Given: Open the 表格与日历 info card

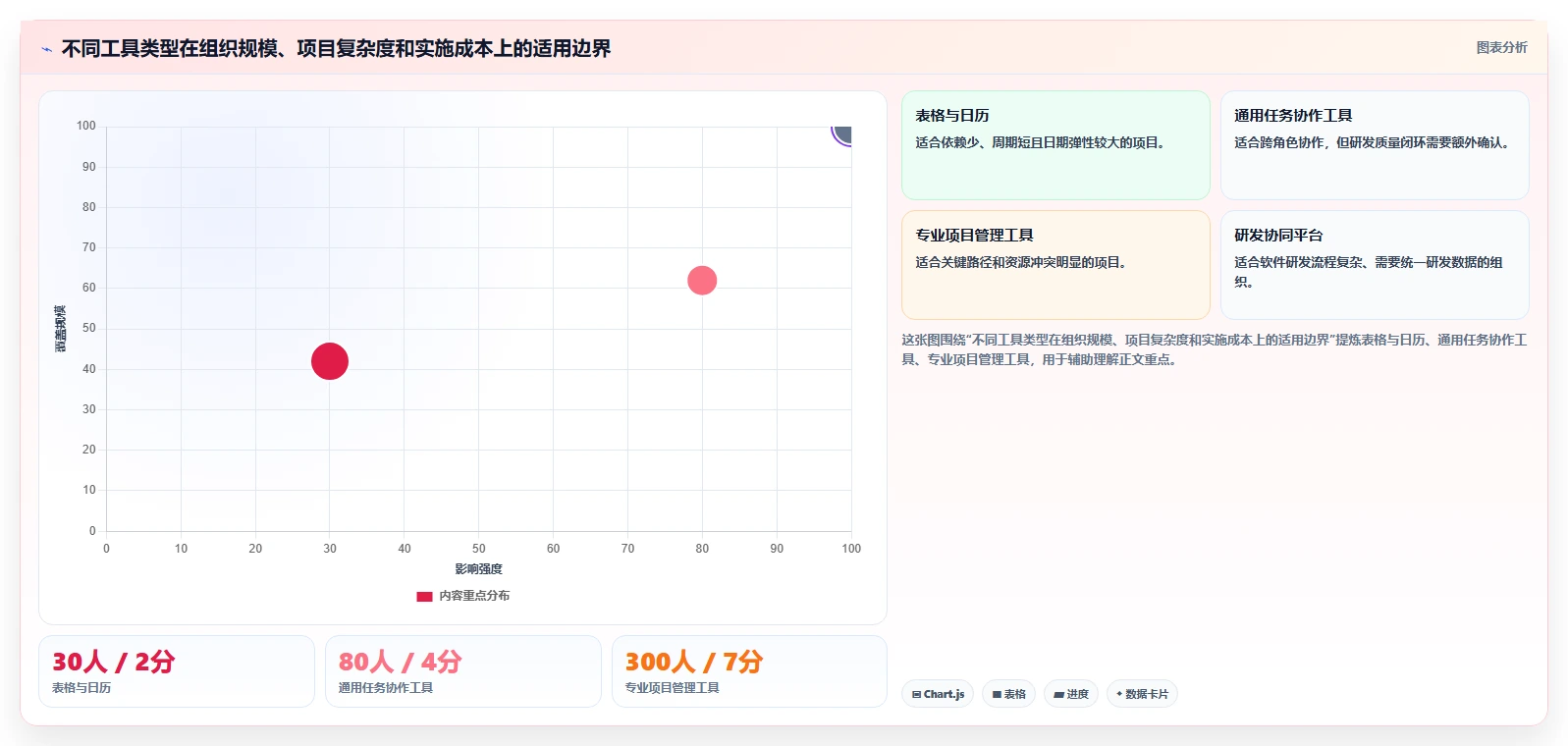Looking at the screenshot, I should tap(1055, 145).
